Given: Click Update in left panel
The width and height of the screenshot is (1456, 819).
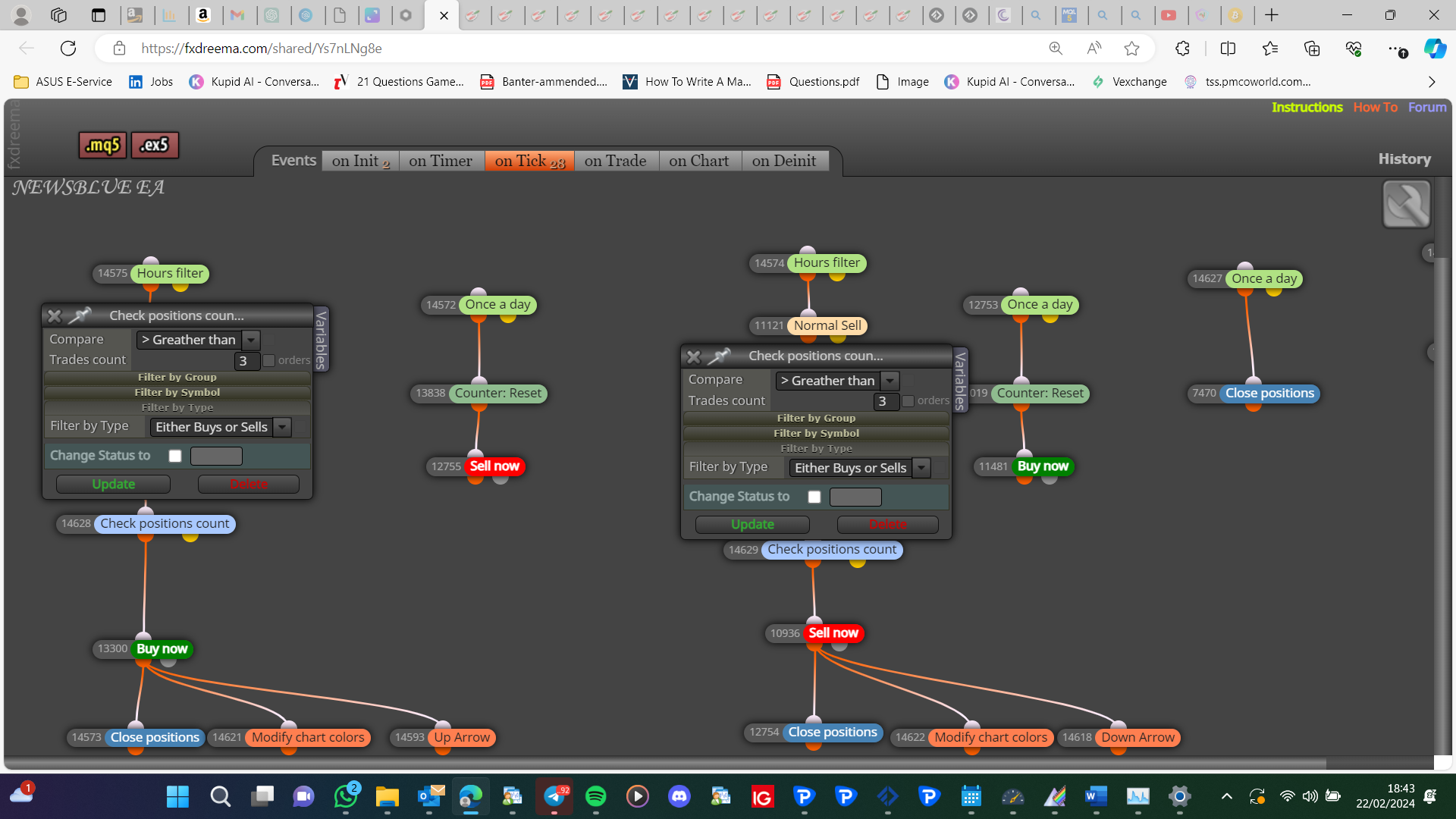Looking at the screenshot, I should pyautogui.click(x=113, y=484).
